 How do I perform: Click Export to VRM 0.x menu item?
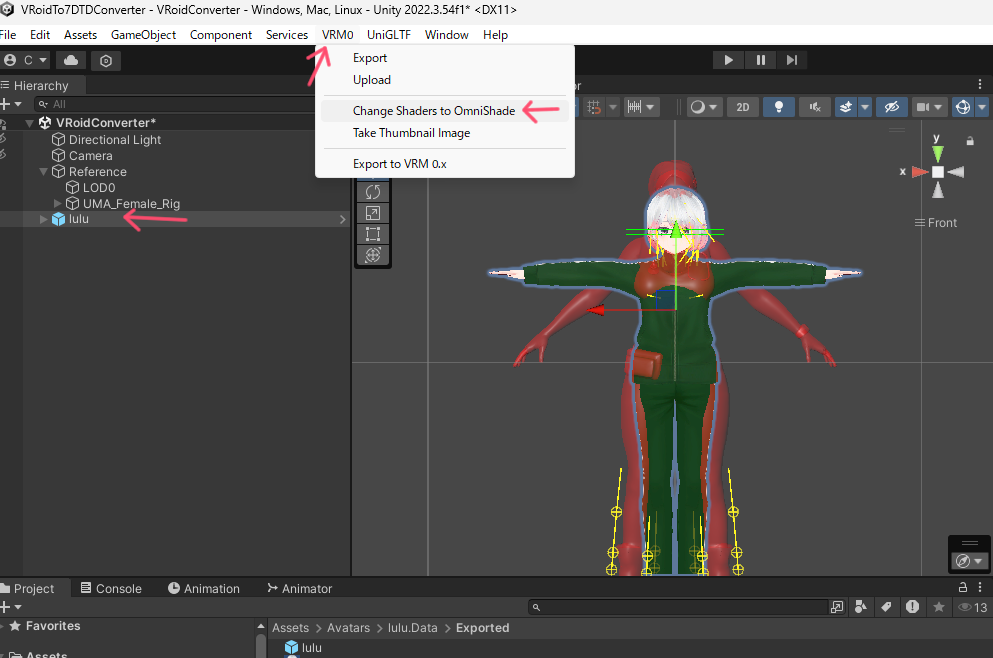399,164
